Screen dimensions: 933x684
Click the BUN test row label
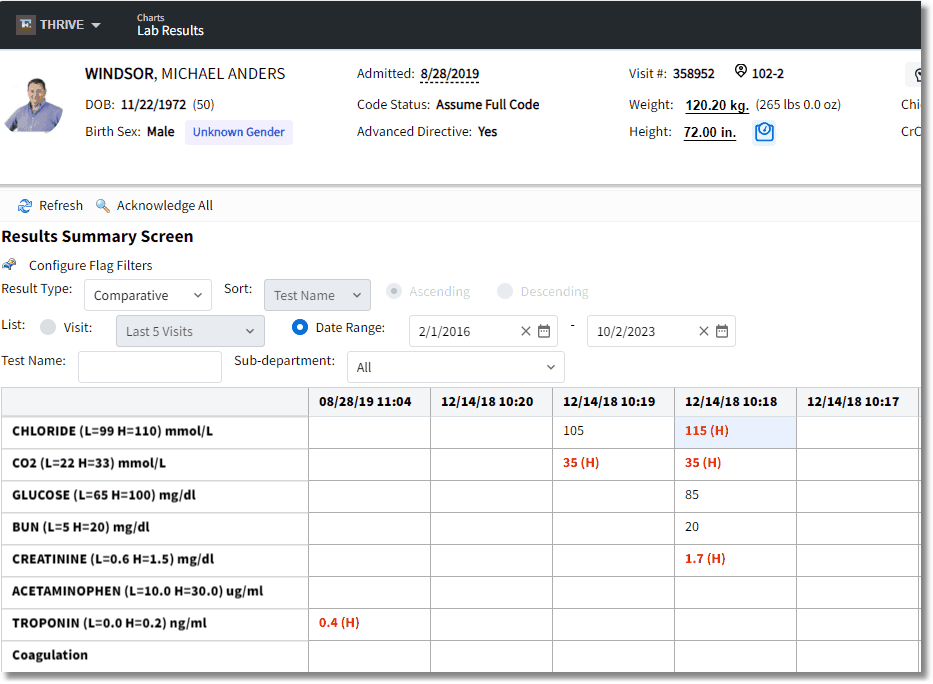click(x=155, y=528)
